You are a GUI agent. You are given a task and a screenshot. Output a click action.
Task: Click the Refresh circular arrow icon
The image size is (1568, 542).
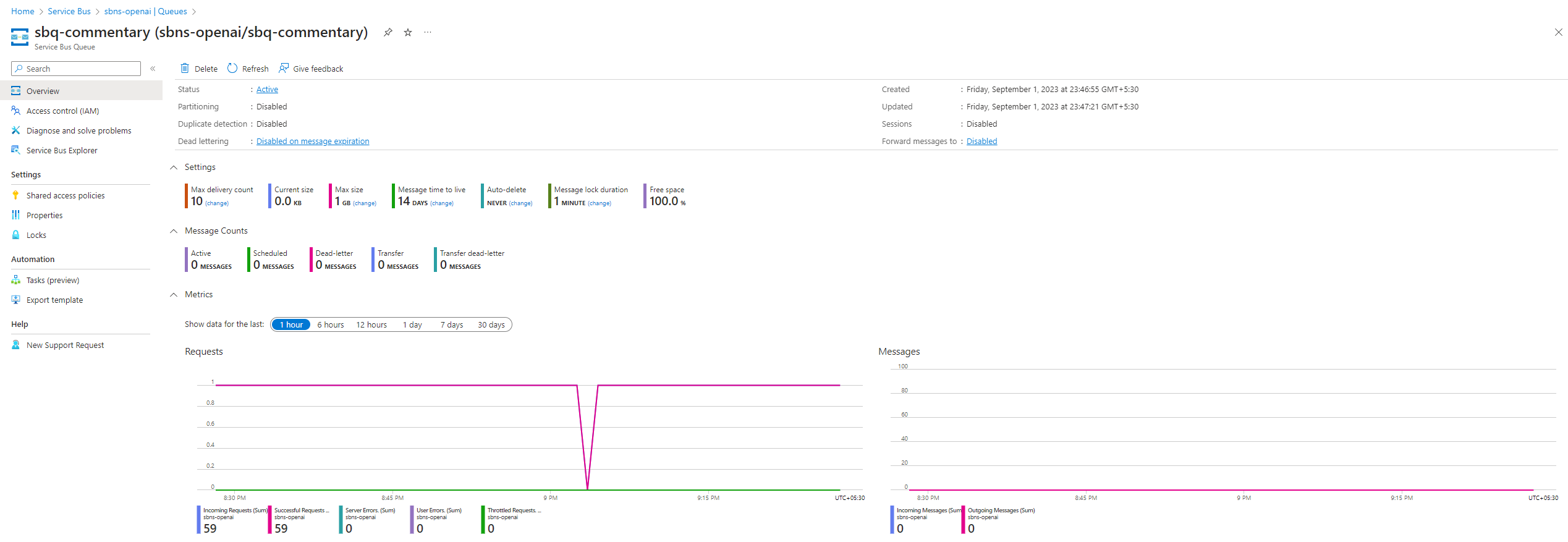click(x=232, y=68)
